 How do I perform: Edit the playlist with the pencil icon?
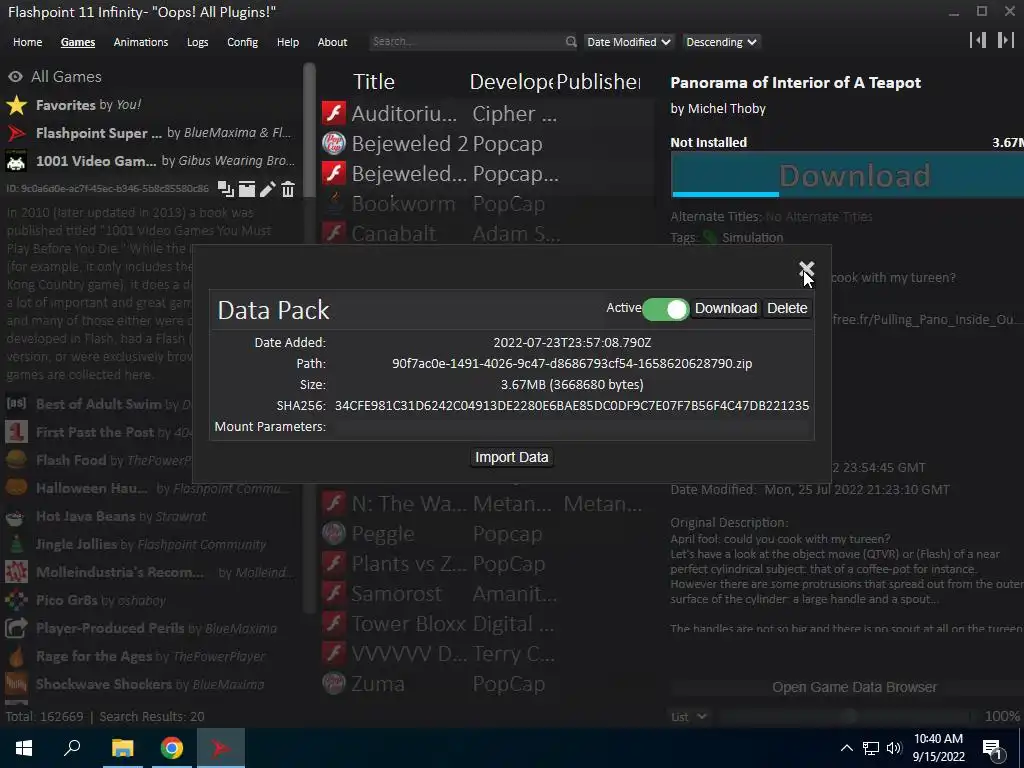[268, 189]
